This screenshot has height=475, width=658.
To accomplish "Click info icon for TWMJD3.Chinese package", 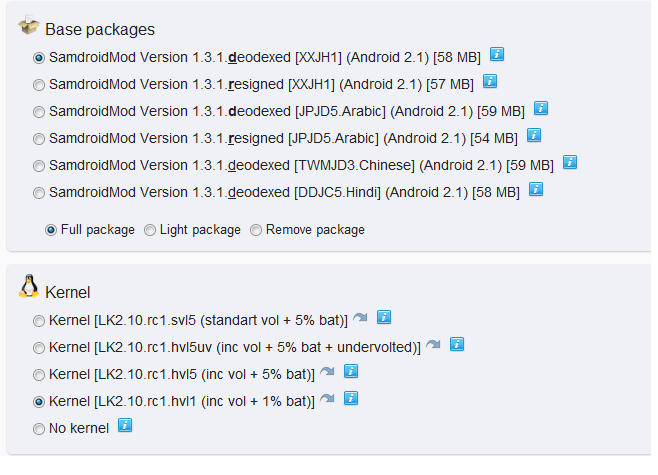I will (x=570, y=162).
